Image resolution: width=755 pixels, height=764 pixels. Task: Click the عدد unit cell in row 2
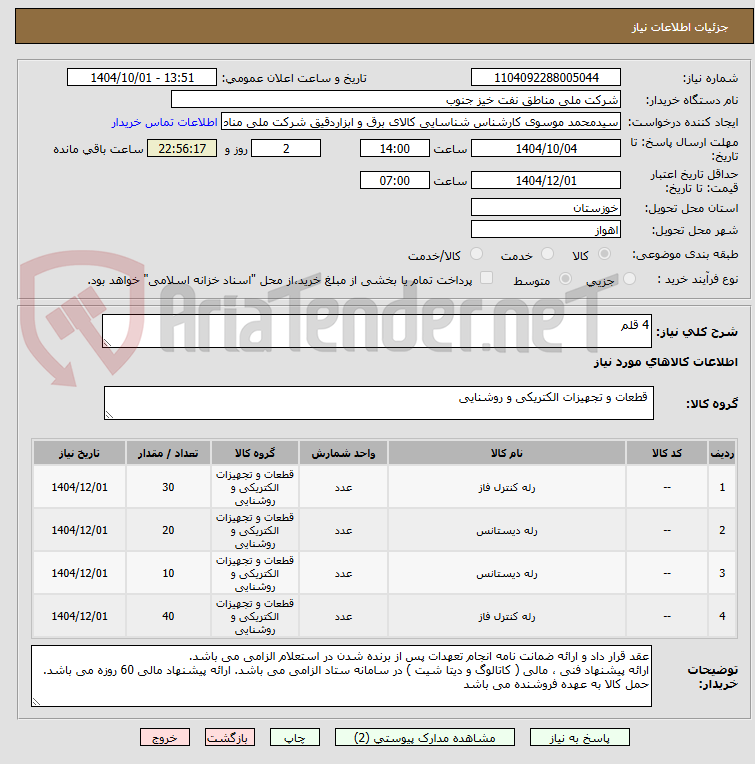pos(343,530)
